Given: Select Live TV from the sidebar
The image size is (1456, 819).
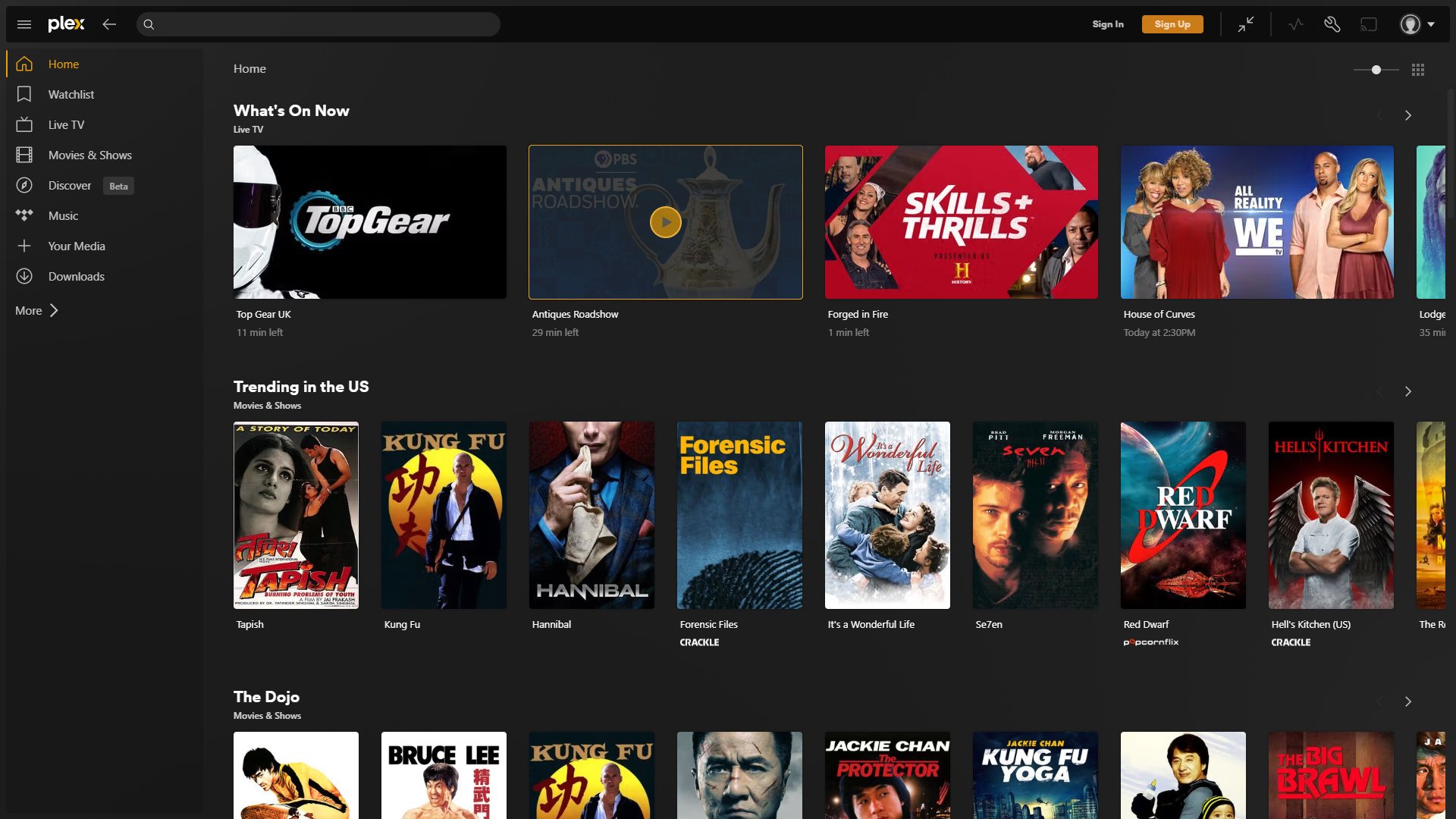Looking at the screenshot, I should [64, 124].
